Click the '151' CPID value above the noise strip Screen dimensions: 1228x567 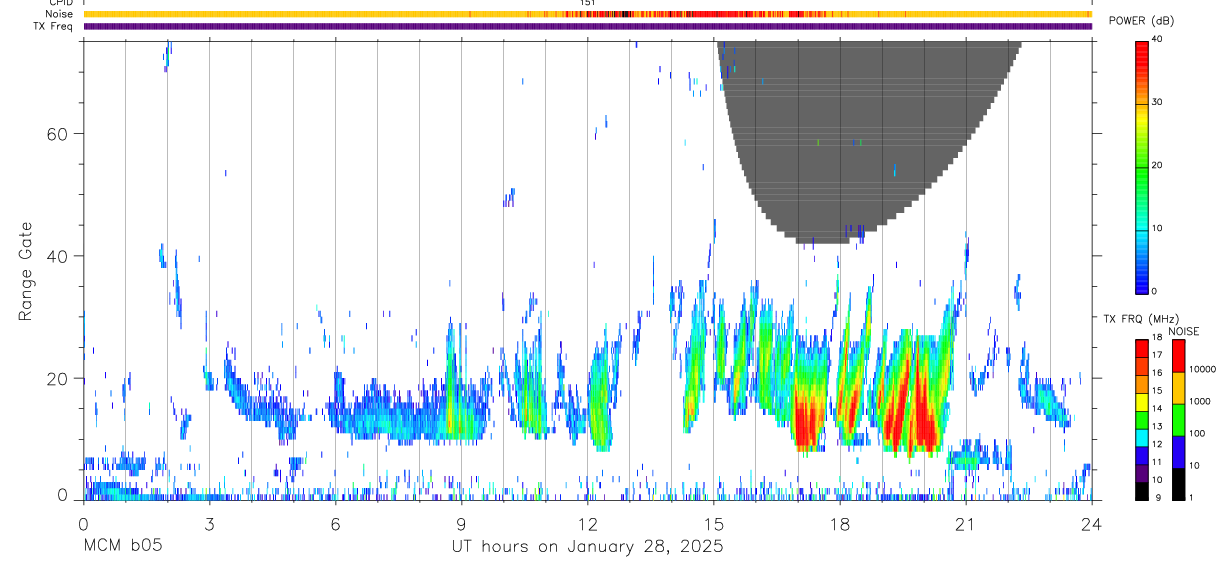pos(588,4)
